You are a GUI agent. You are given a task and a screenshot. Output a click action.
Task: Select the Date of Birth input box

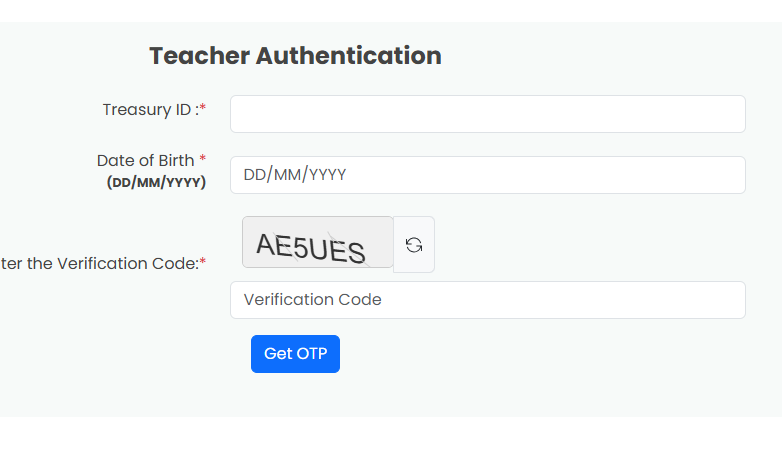pos(487,175)
